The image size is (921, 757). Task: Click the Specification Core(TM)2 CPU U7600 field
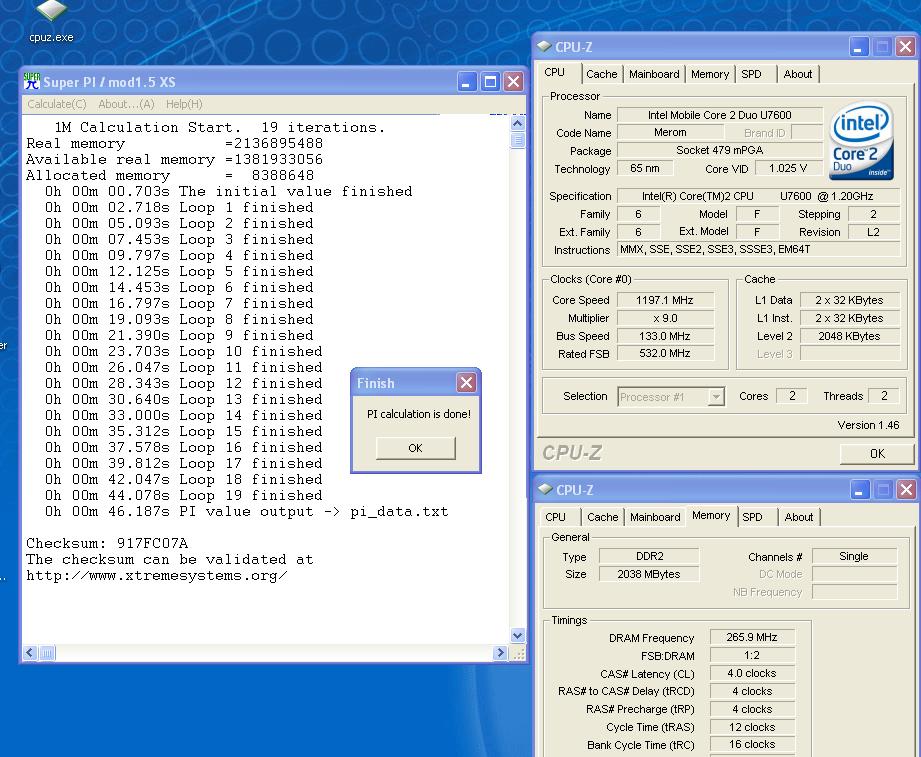[x=758, y=196]
